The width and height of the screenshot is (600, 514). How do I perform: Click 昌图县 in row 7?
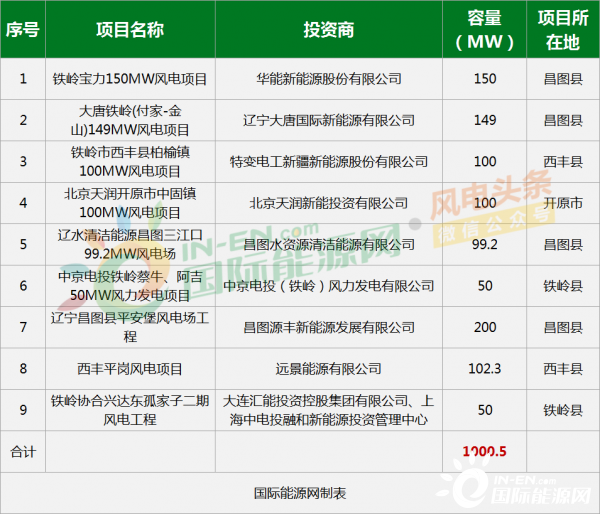[563, 327]
